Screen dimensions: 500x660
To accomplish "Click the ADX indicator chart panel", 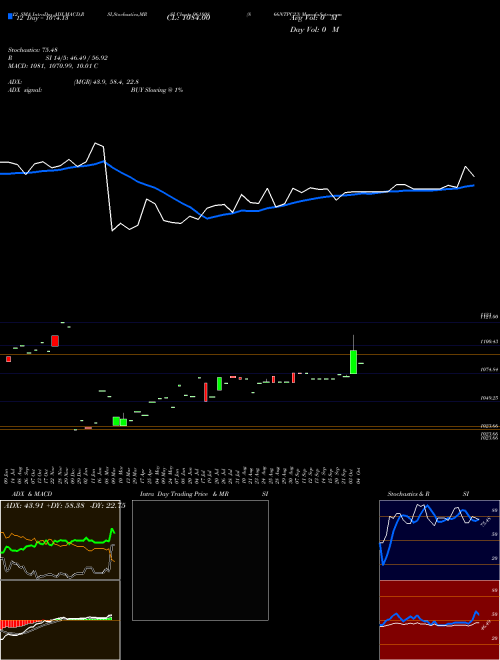I will (x=60, y=540).
